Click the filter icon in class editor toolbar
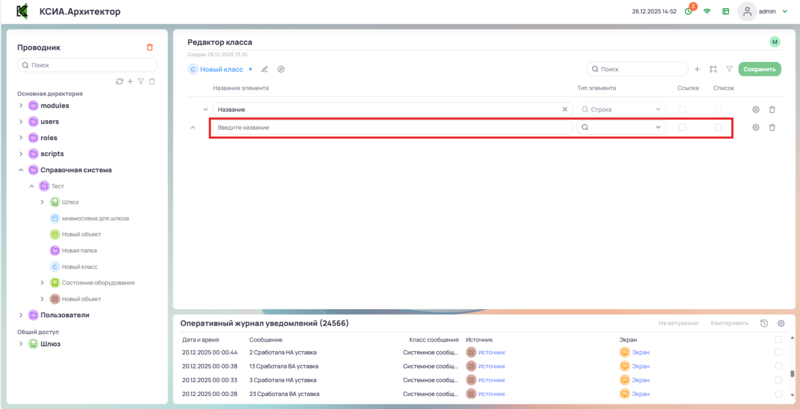 click(x=729, y=69)
